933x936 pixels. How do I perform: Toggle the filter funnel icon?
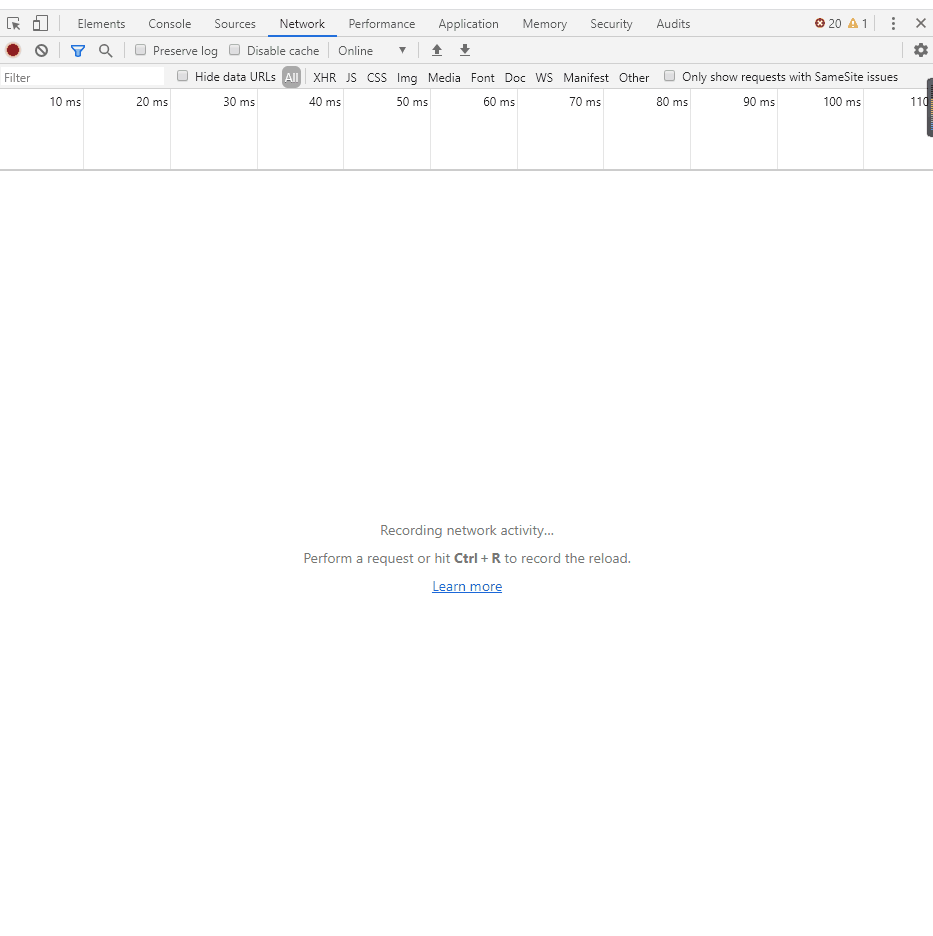(78, 51)
